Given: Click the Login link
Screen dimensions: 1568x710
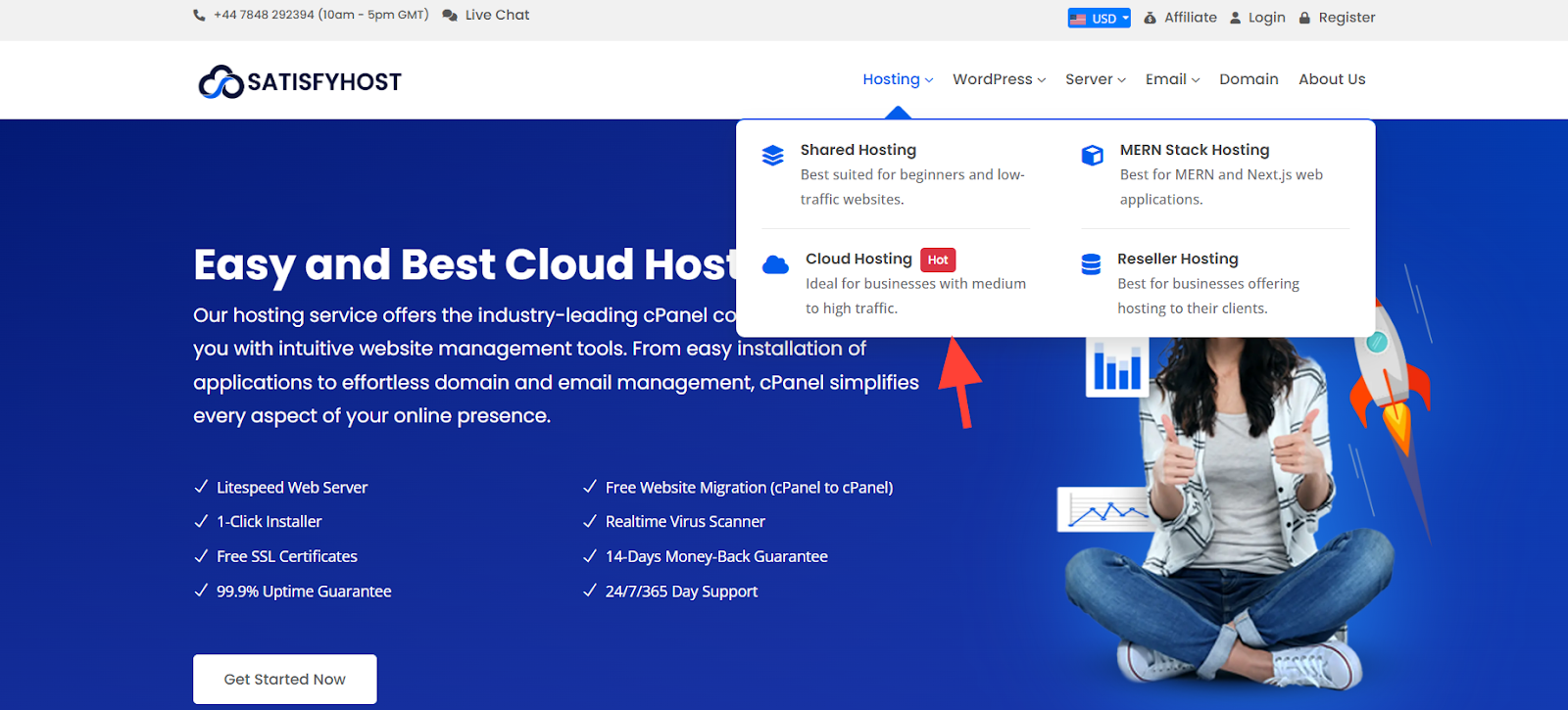Looking at the screenshot, I should click(x=1267, y=18).
